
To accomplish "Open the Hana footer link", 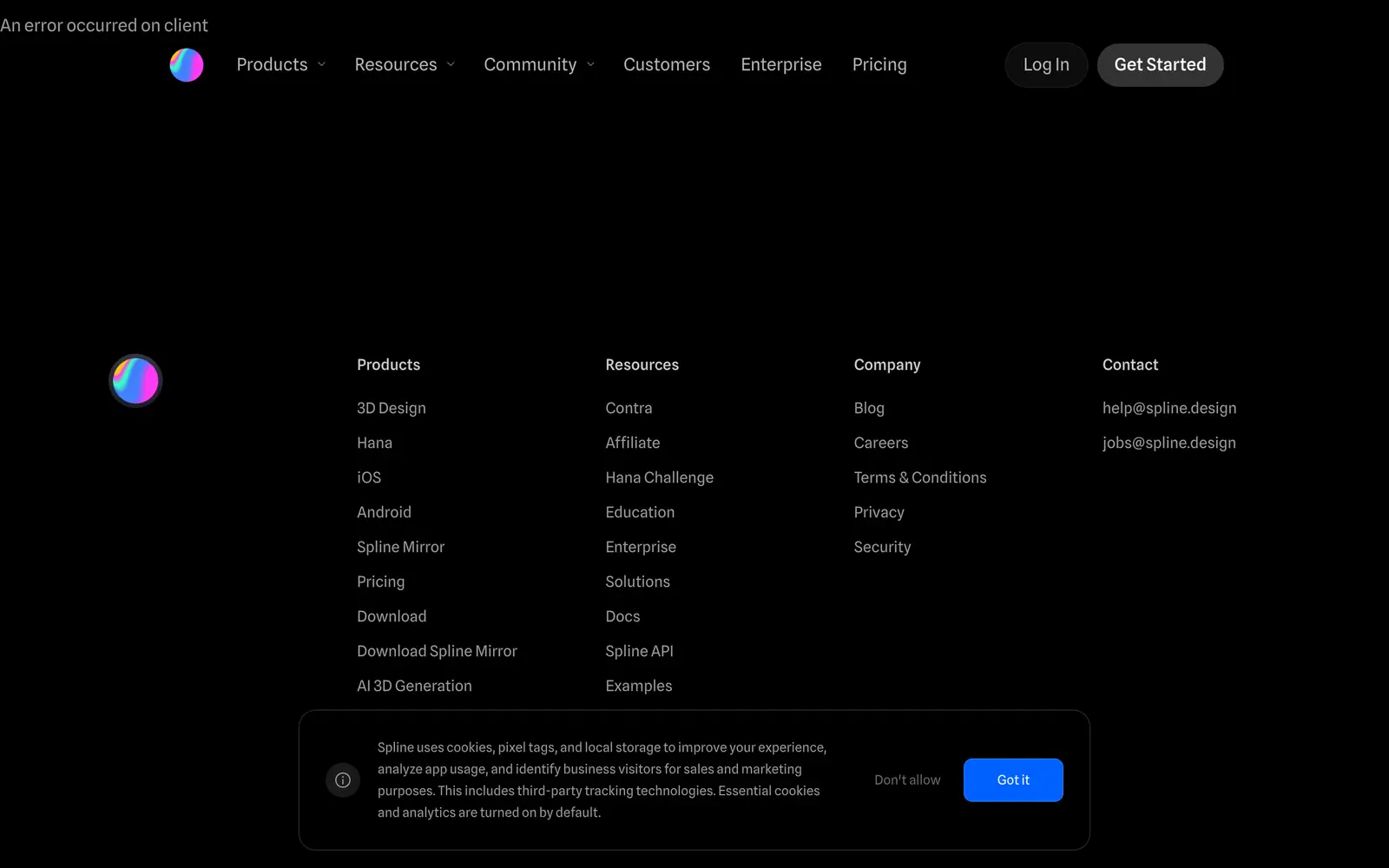I will [374, 443].
